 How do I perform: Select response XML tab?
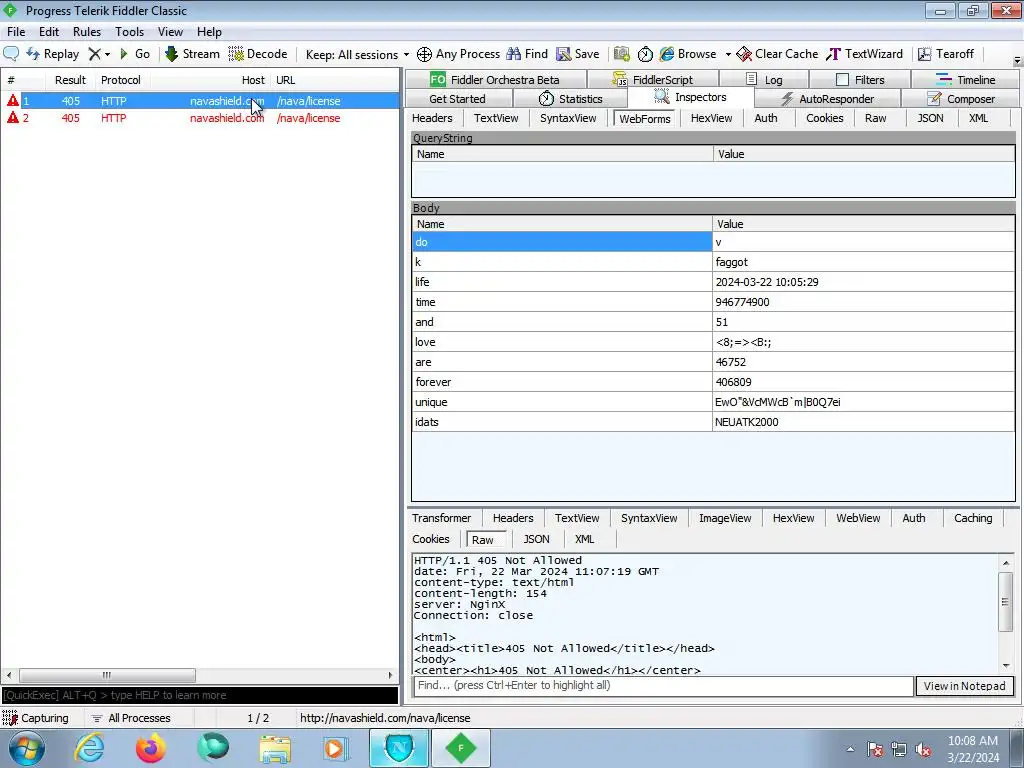click(x=584, y=539)
